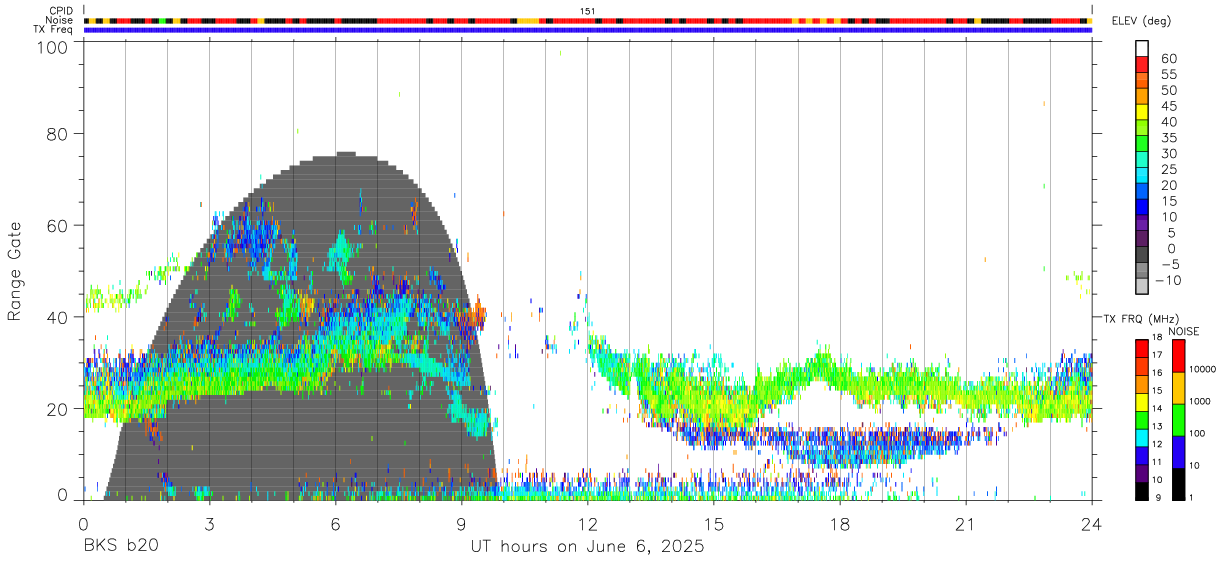The image size is (1228, 567).
Task: Click the "40" range gate tick label
Action: pos(57,317)
